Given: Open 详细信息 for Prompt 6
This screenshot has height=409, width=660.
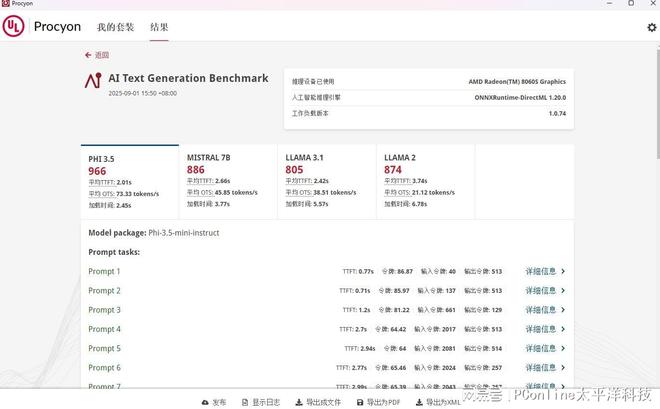Looking at the screenshot, I should click(540, 368).
